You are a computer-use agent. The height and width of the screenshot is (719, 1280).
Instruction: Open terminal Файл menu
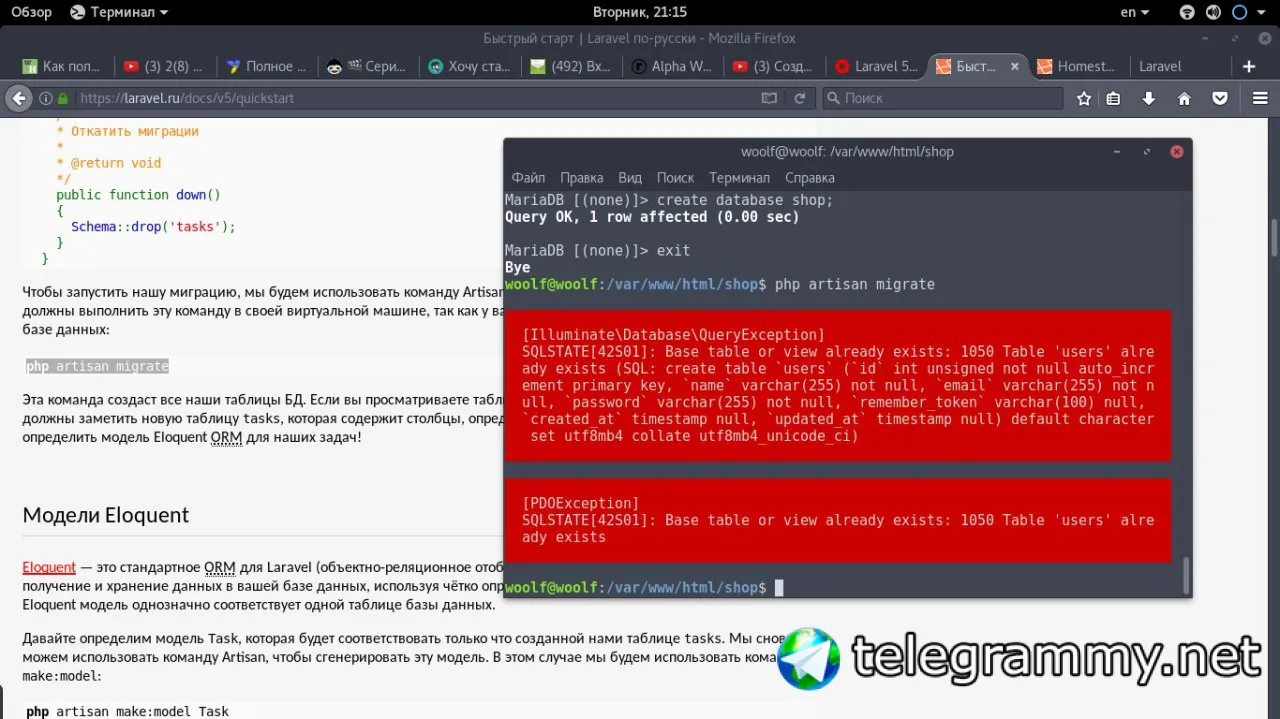click(x=529, y=178)
